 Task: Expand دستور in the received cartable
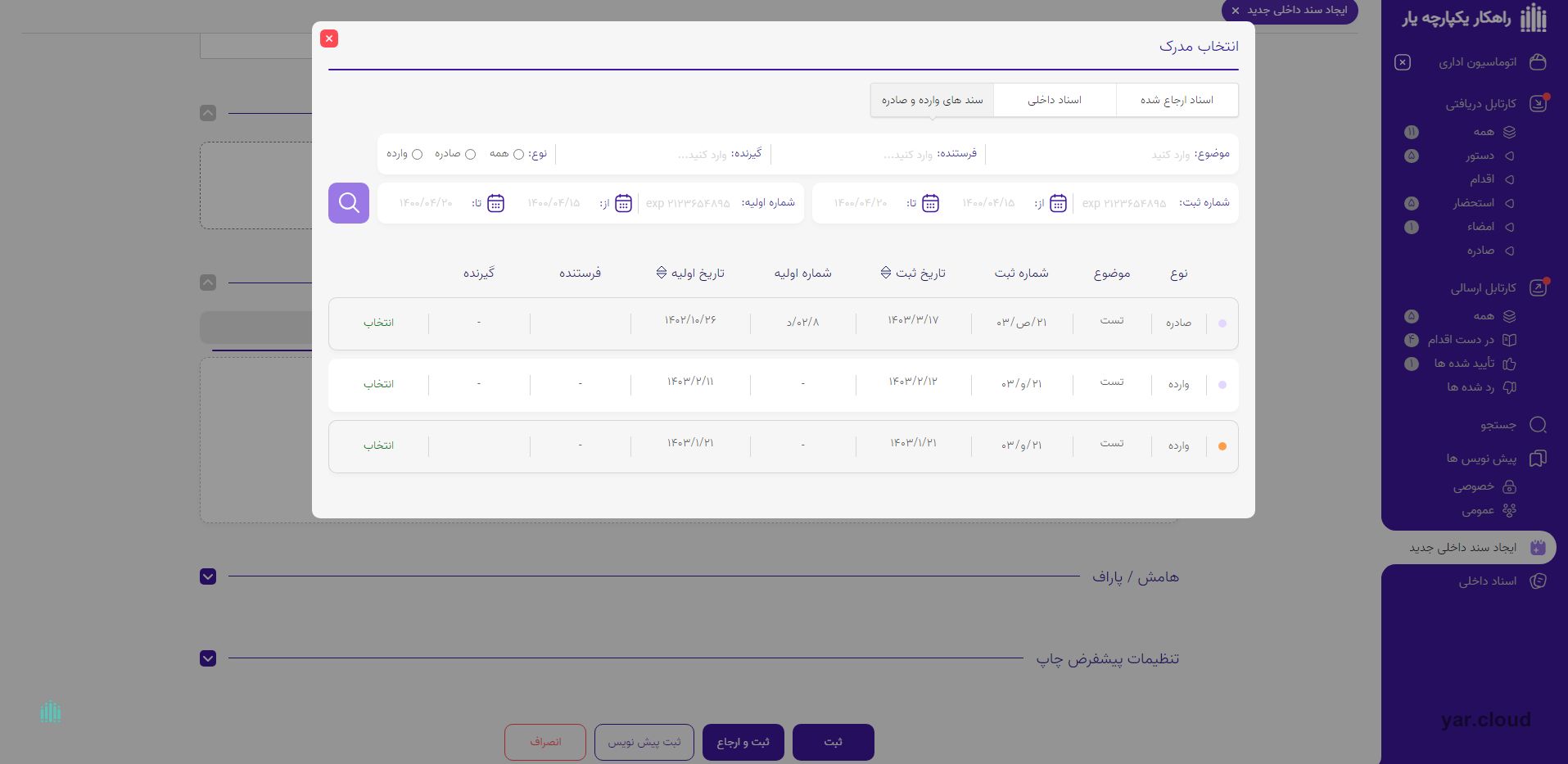(1509, 156)
